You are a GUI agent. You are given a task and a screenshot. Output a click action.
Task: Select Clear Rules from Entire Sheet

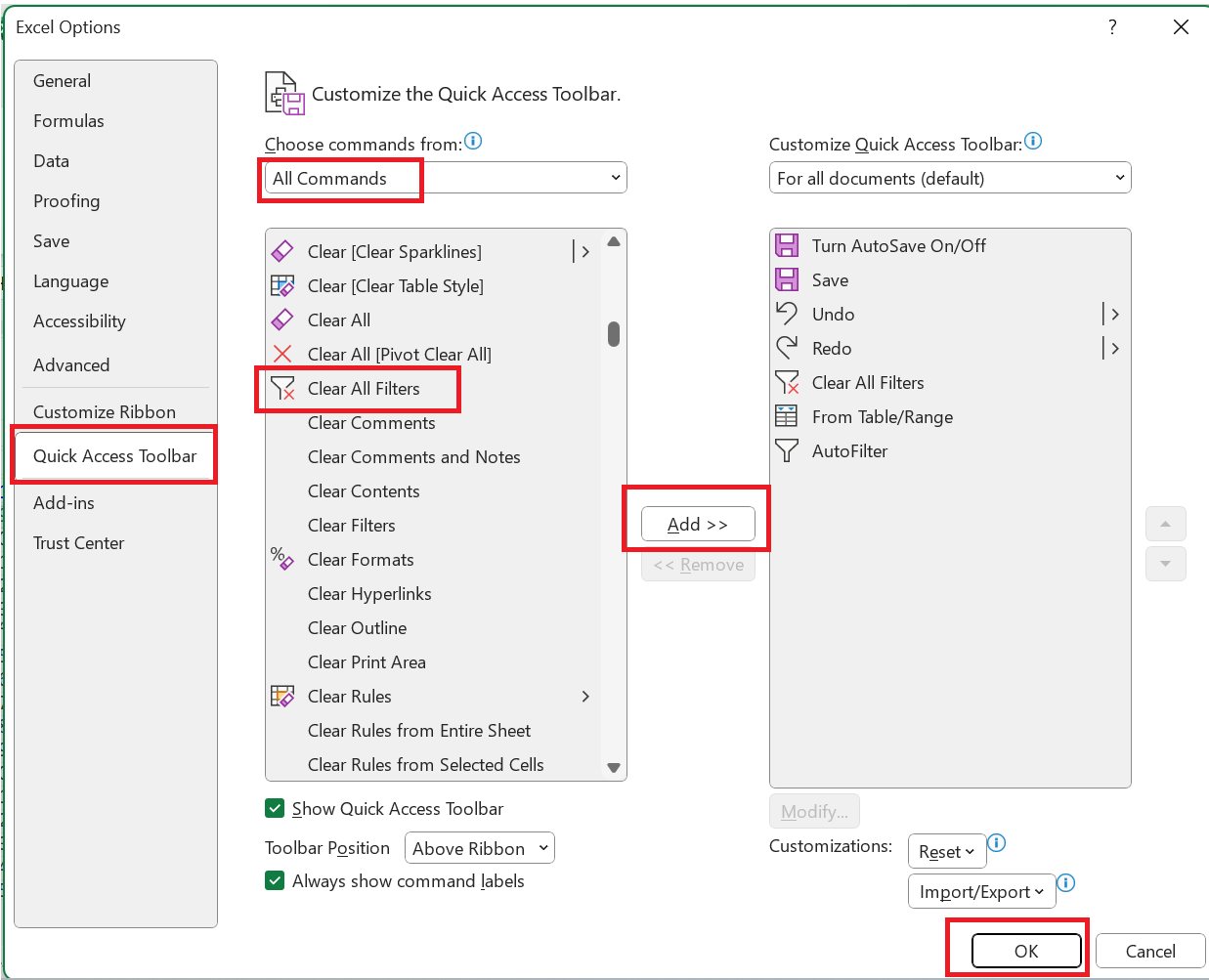pos(434,730)
